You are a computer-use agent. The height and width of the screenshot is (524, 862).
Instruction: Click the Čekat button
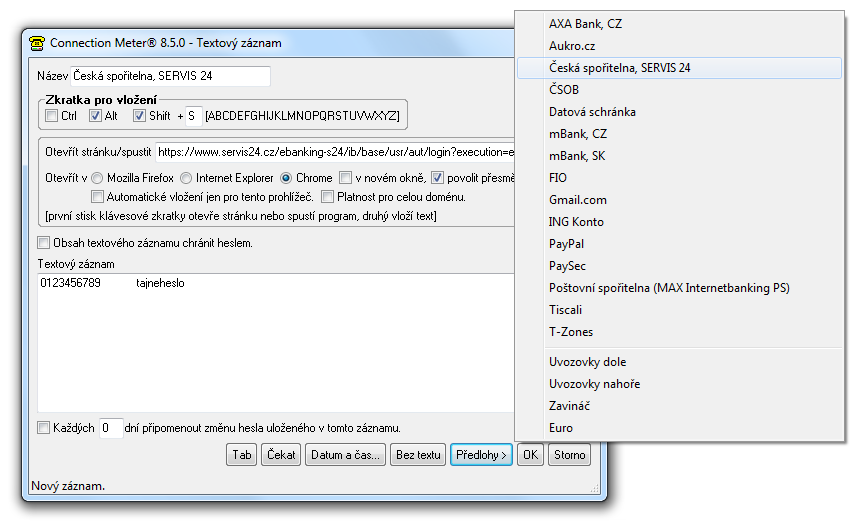pos(281,455)
